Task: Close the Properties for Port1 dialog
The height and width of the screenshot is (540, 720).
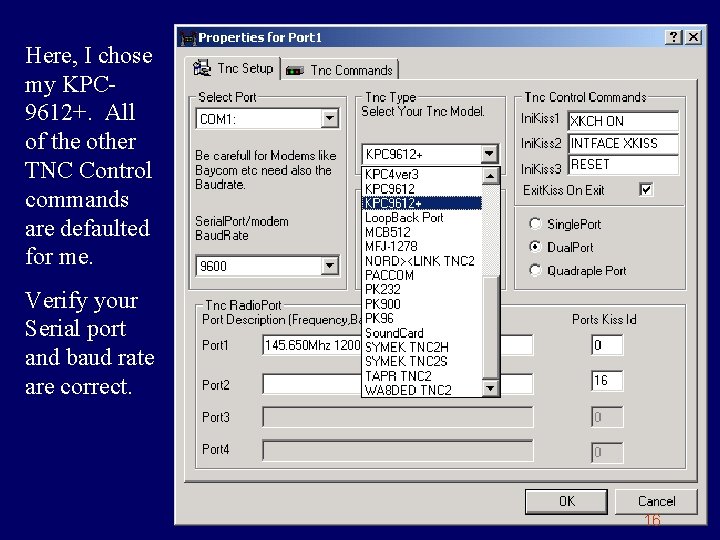Action: [x=694, y=37]
